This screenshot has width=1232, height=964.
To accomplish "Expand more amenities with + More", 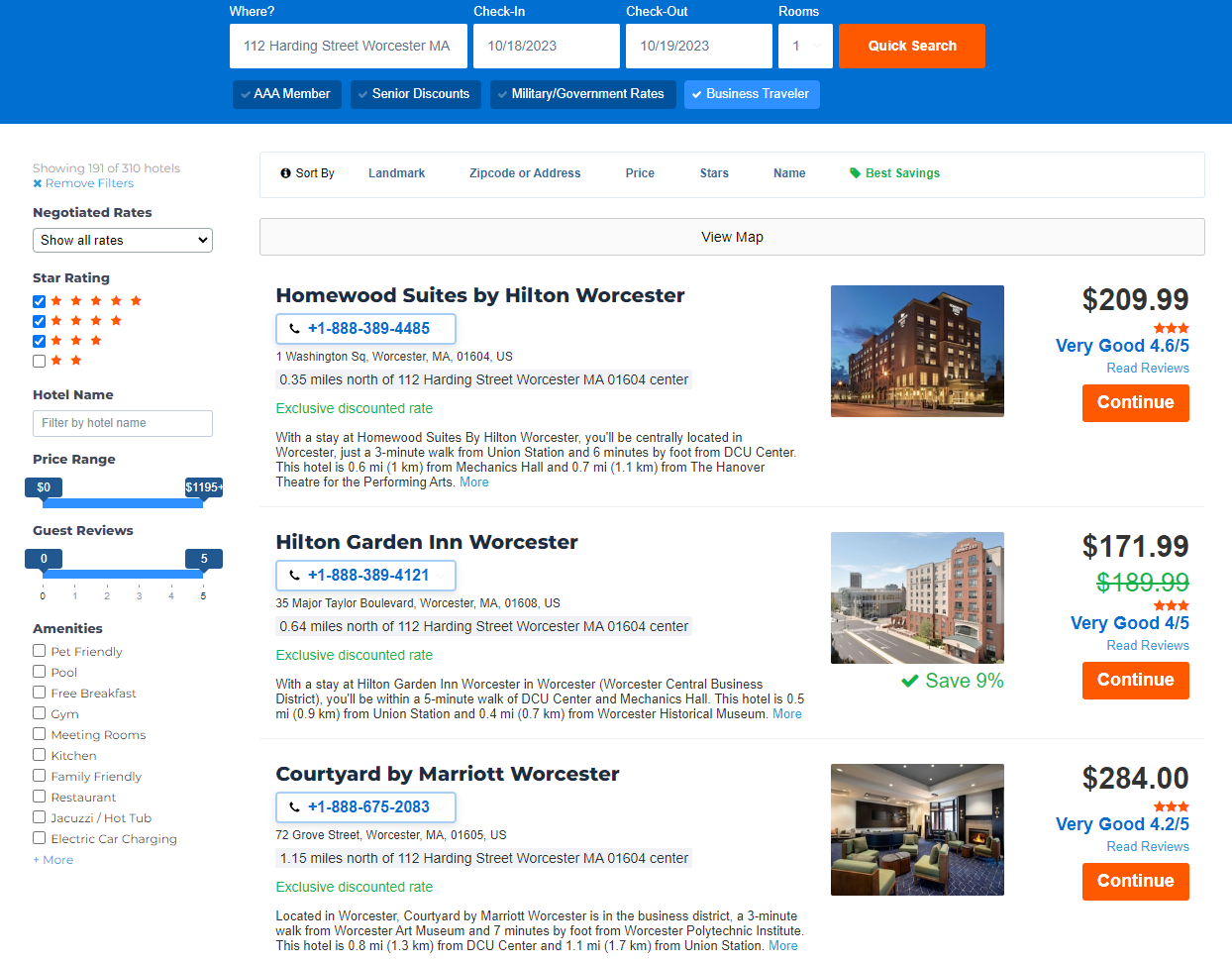I will pos(53,860).
